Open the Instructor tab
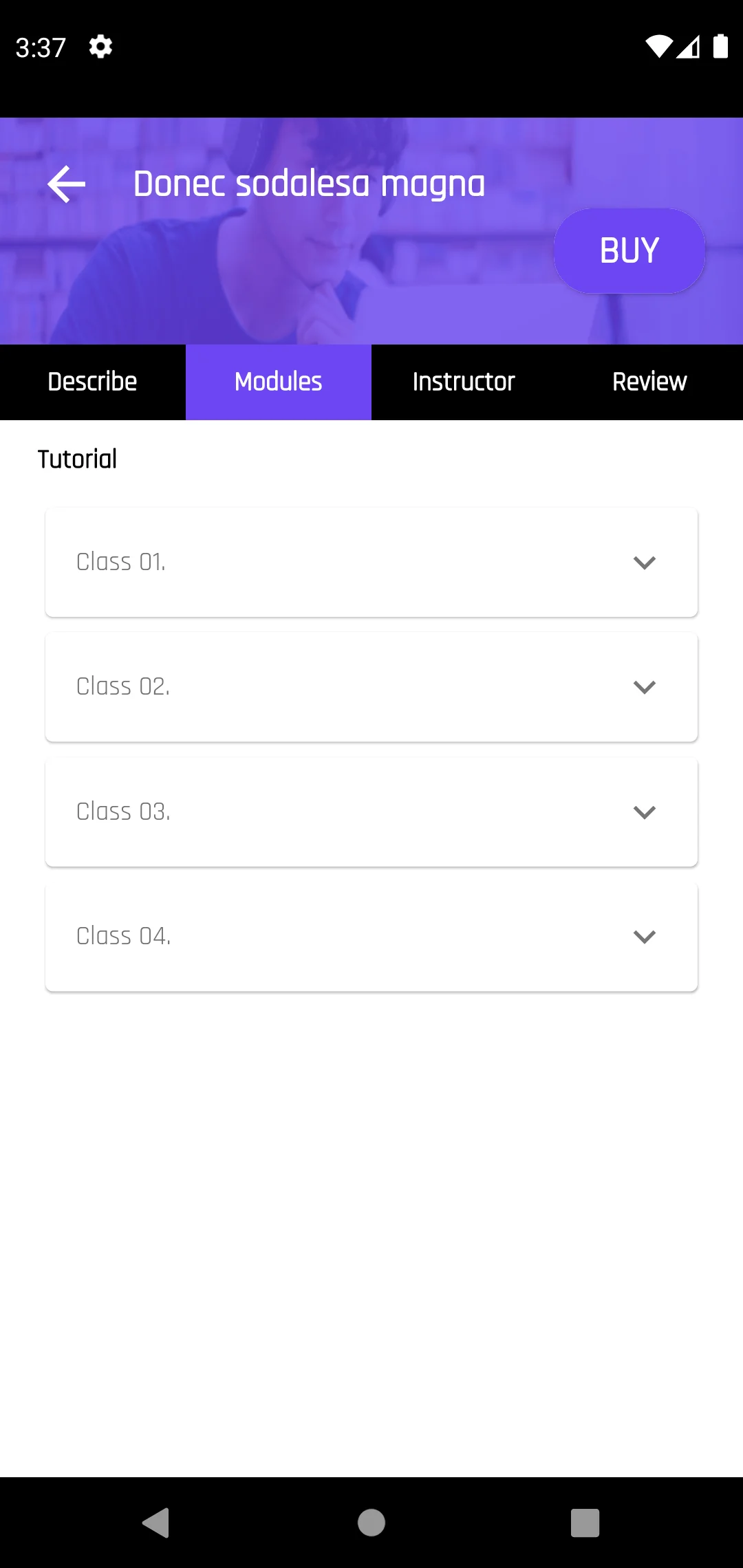Screen dimensions: 743x1568 (x=464, y=382)
